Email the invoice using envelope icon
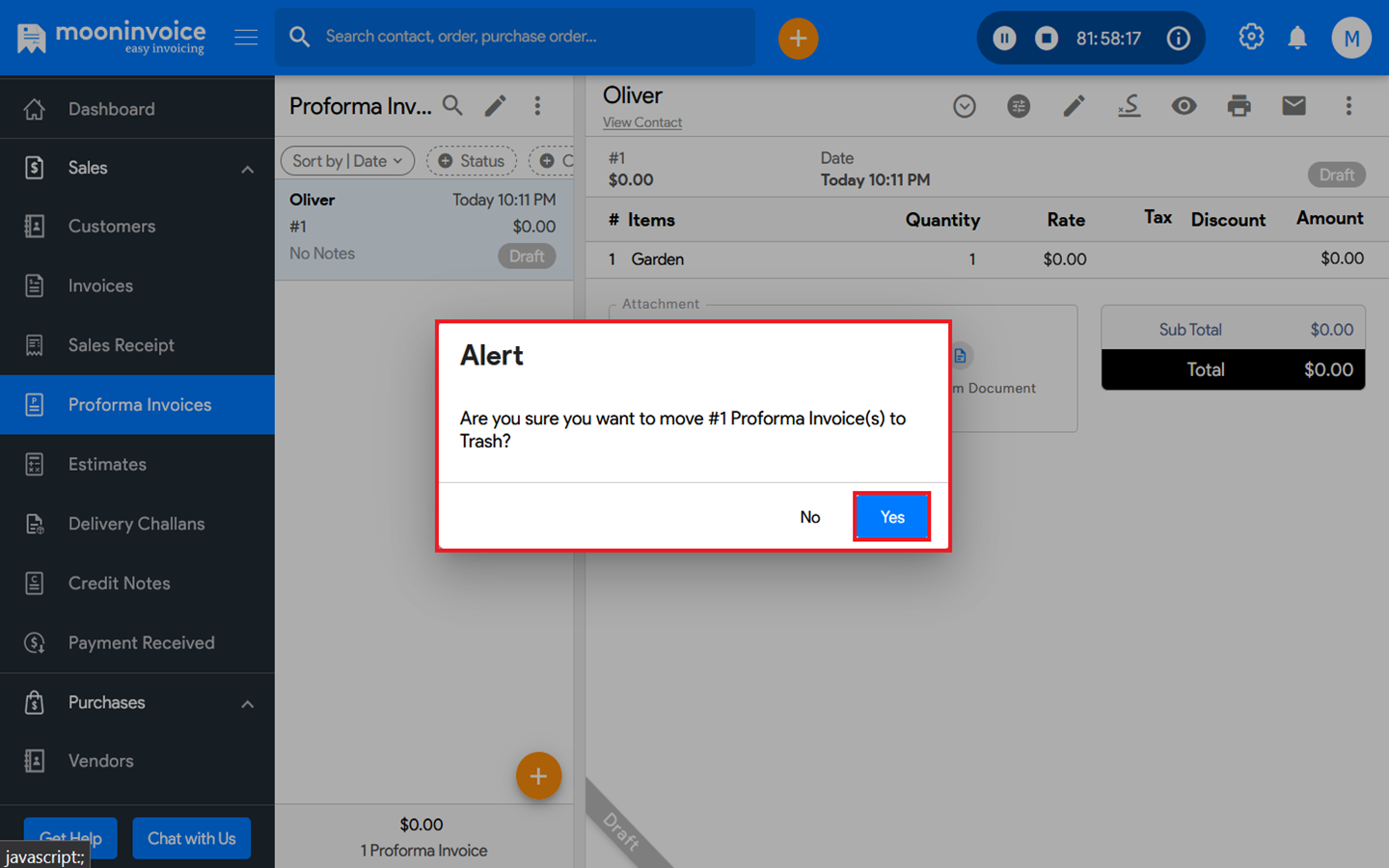 1294,106
